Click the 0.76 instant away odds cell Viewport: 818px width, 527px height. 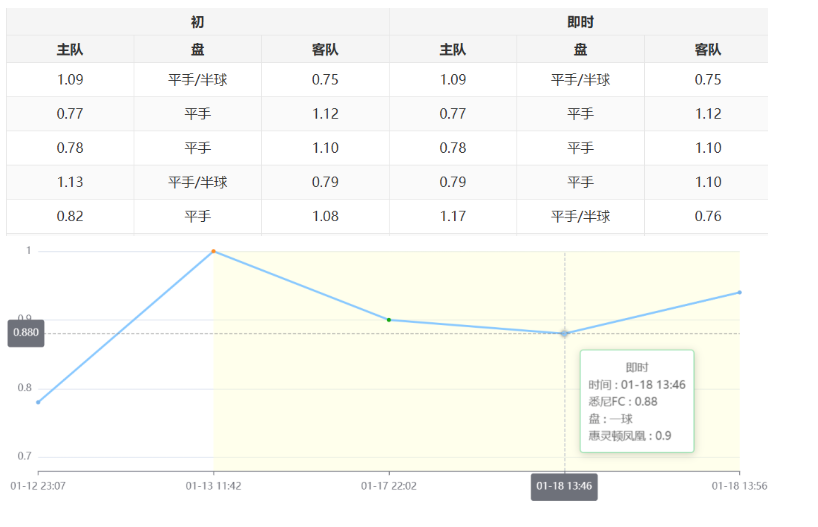tap(707, 216)
